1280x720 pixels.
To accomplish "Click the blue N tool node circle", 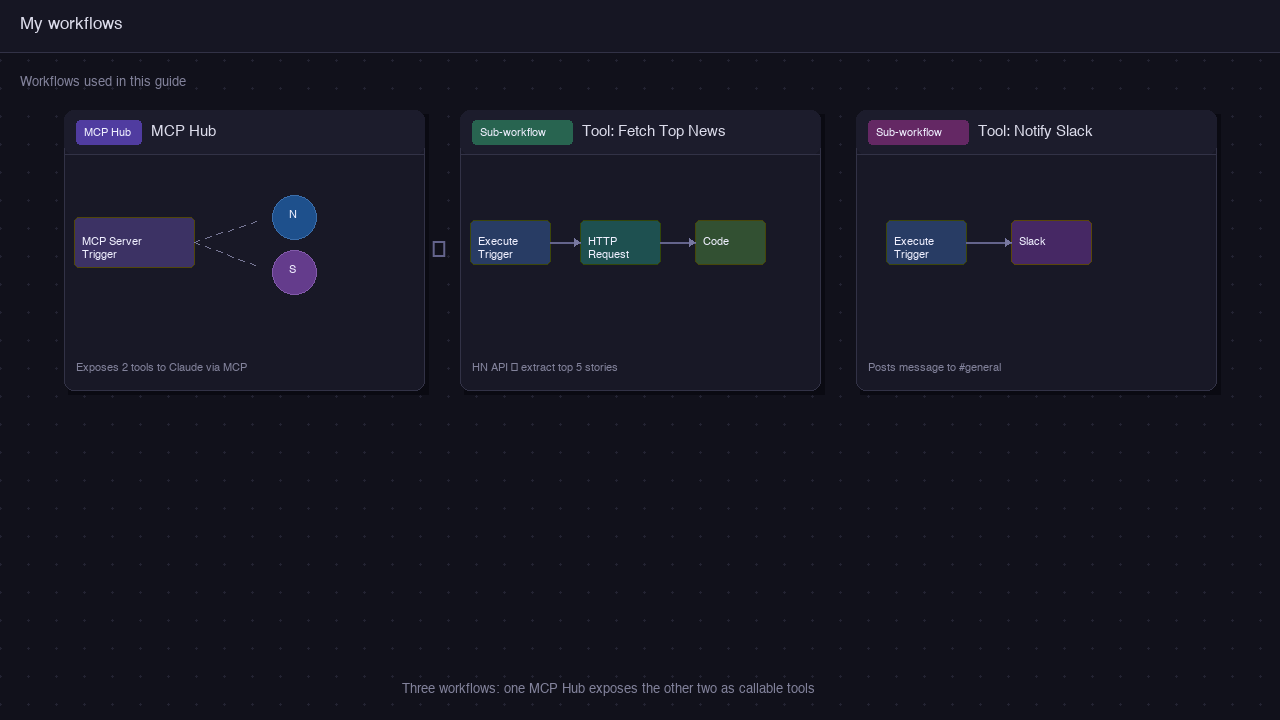I will click(x=294, y=217).
